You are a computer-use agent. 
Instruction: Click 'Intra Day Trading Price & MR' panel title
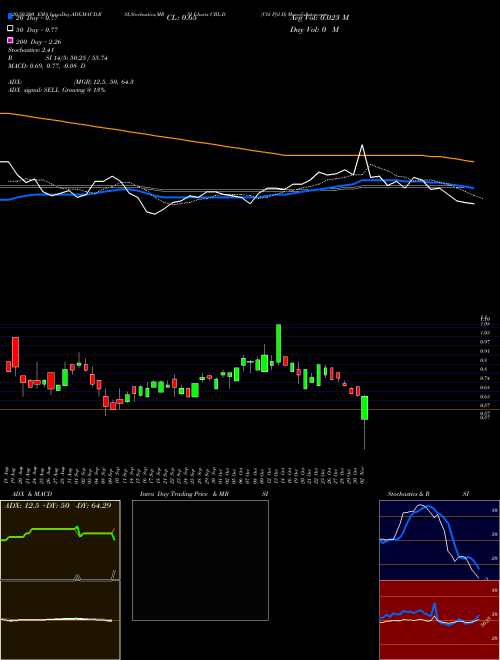184,494
